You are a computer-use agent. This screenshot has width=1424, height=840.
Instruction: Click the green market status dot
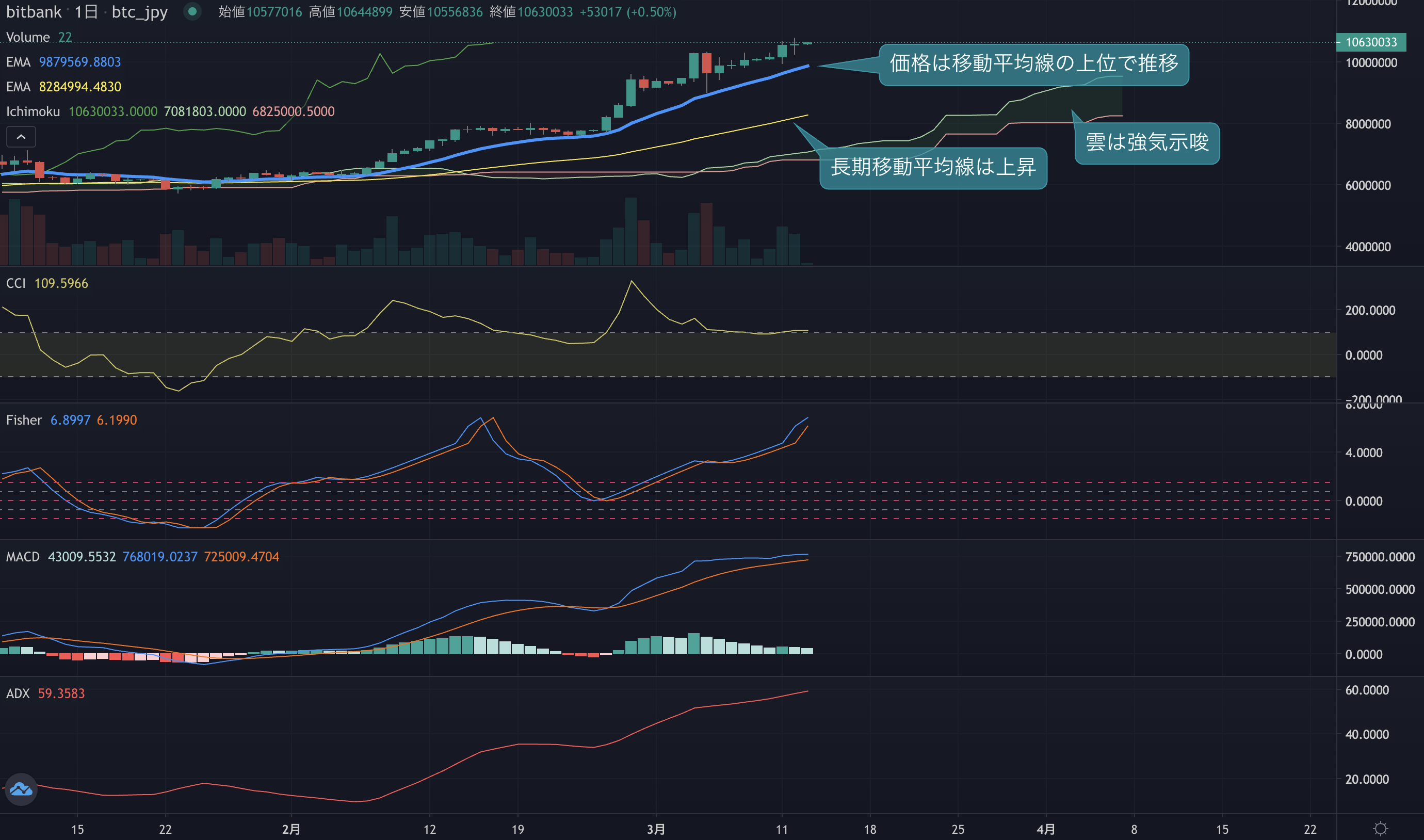pyautogui.click(x=192, y=11)
